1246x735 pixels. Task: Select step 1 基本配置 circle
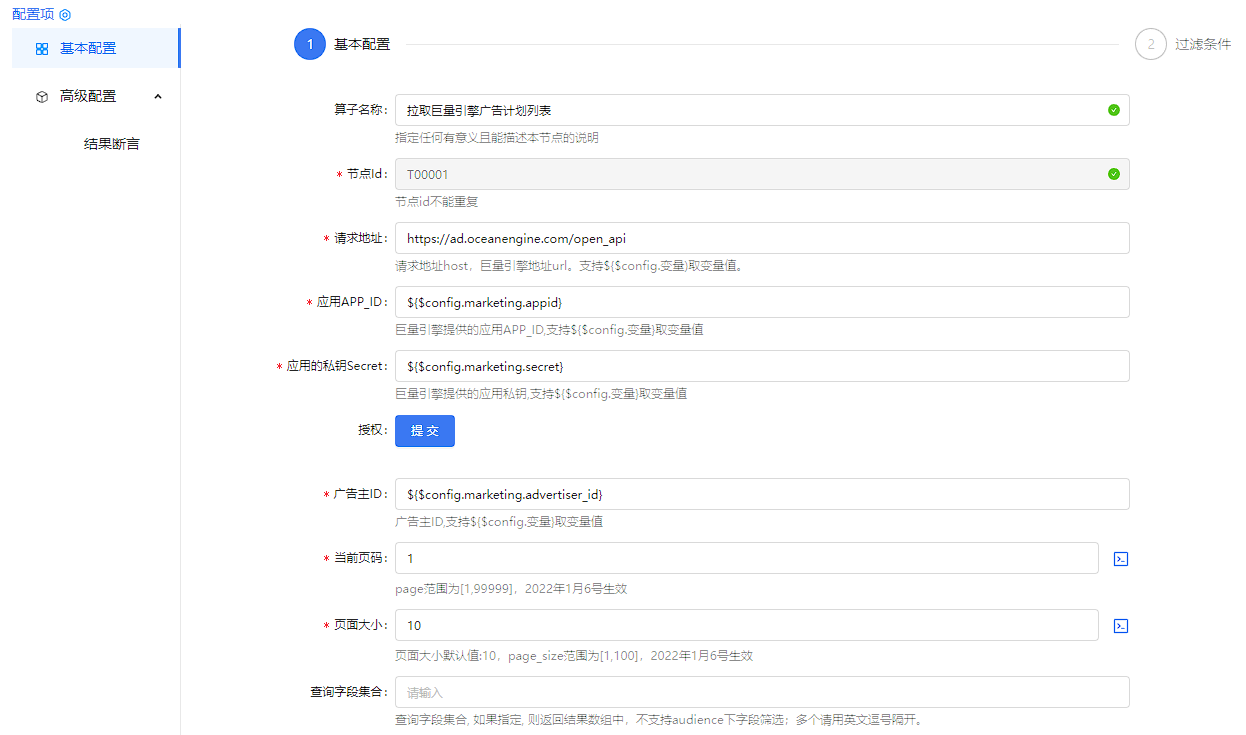point(310,44)
